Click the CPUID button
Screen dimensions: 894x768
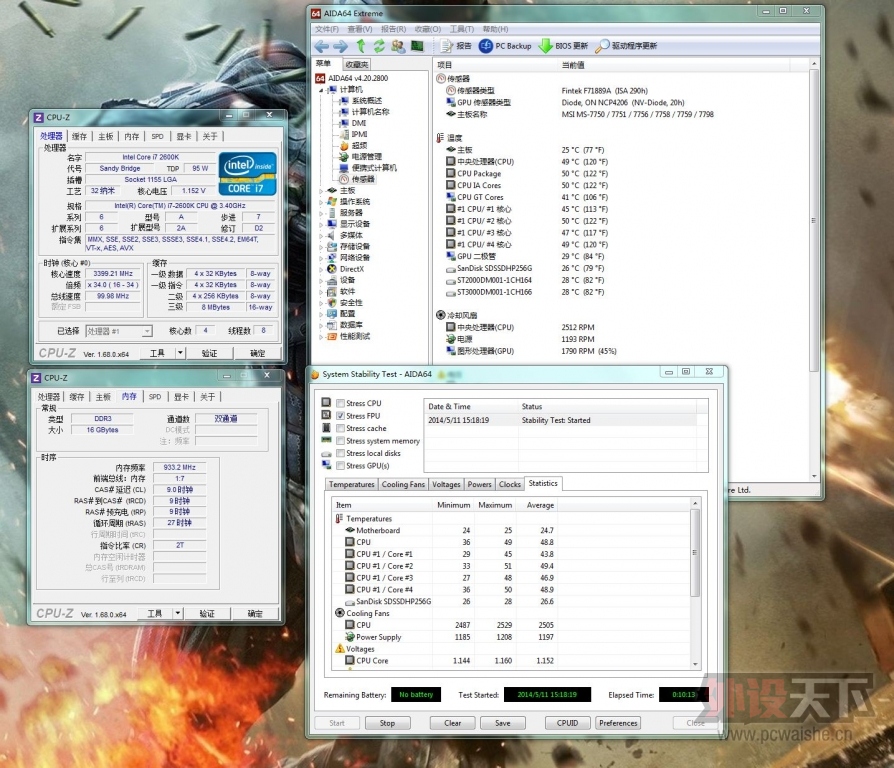point(567,723)
